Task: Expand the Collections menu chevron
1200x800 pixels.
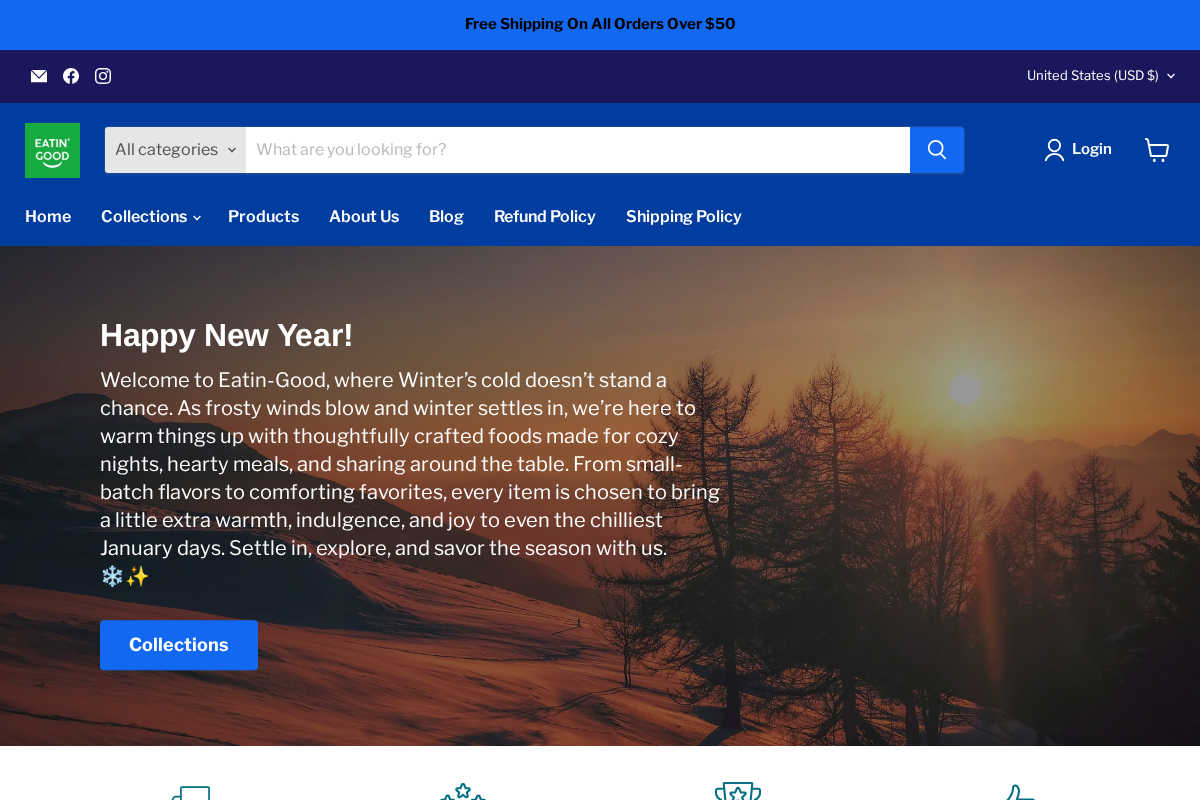Action: coord(197,218)
